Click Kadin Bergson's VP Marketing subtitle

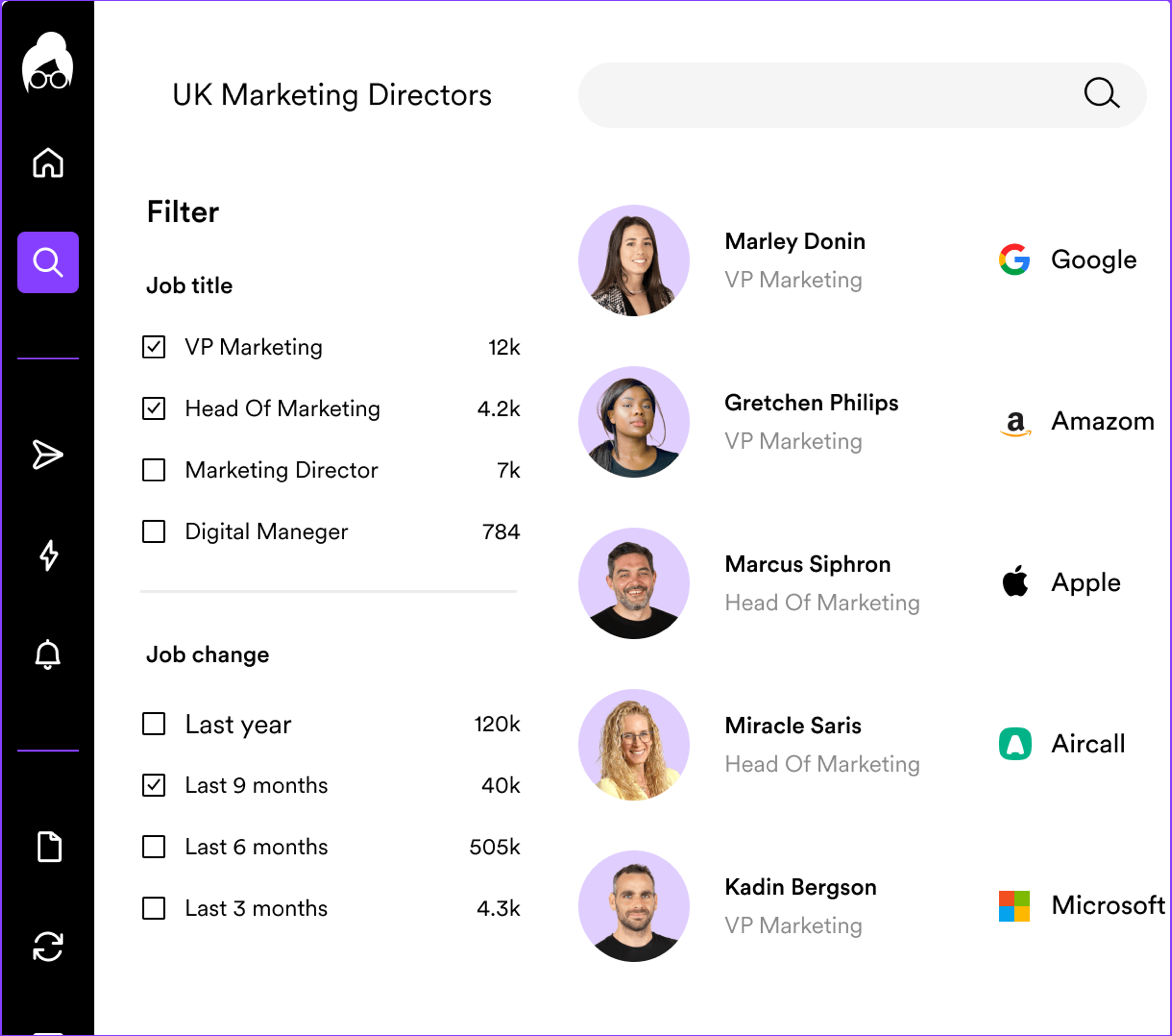793,925
